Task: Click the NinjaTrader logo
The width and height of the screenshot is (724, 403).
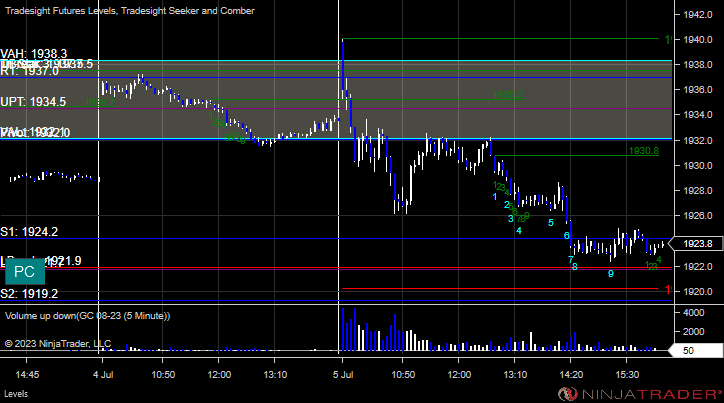Action: (x=640, y=394)
